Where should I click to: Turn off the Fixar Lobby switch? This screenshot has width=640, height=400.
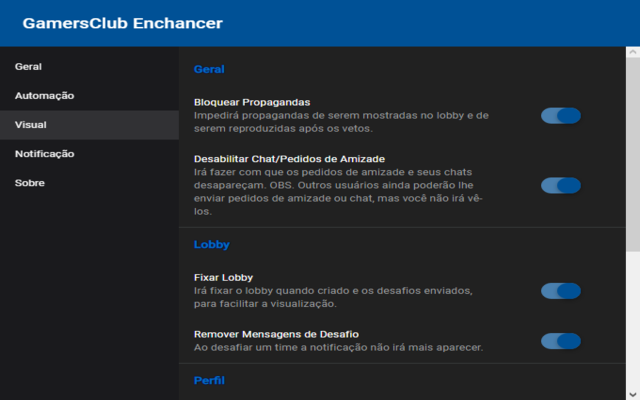coord(561,291)
